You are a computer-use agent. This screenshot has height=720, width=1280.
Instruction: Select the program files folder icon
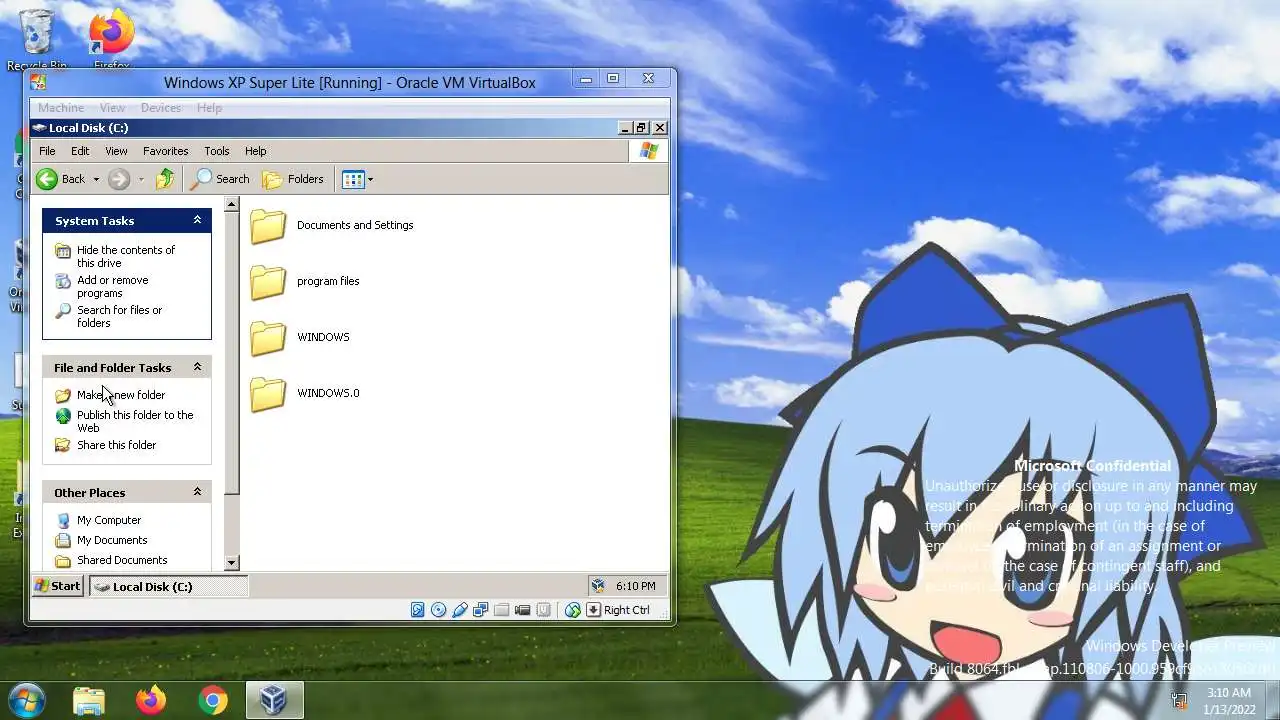coord(268,282)
